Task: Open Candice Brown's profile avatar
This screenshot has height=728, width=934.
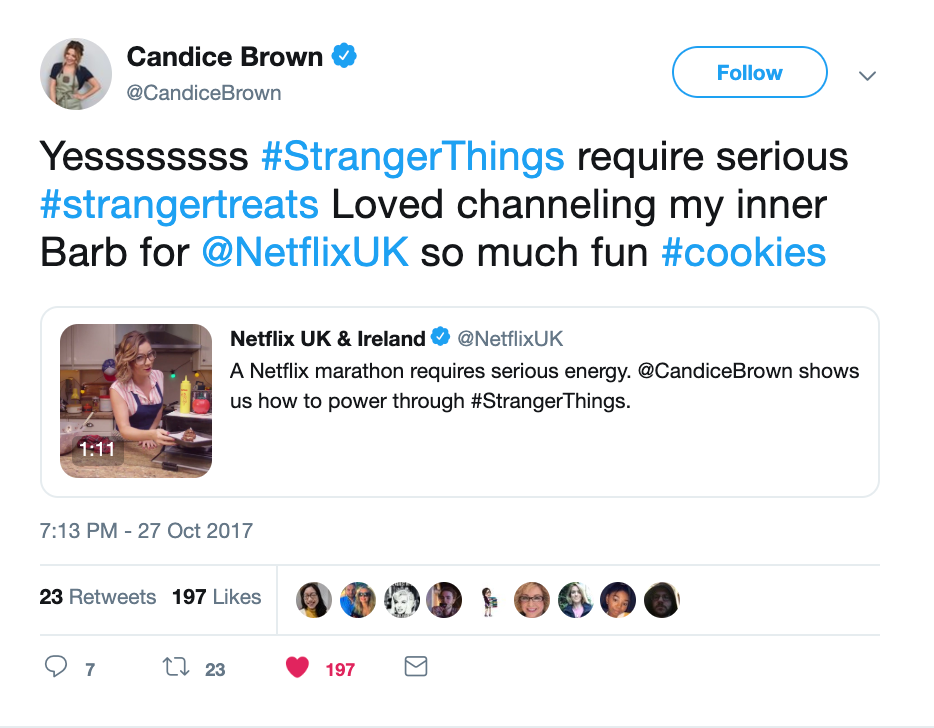Action: point(75,74)
